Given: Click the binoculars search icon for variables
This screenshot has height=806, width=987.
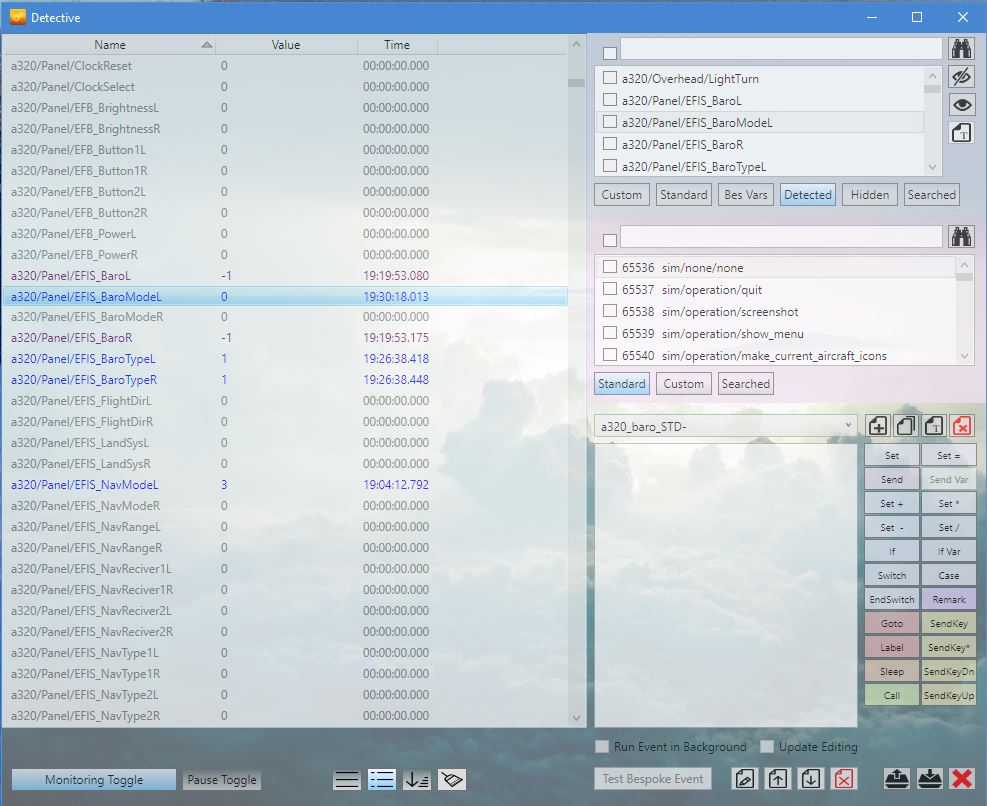Looking at the screenshot, I should coord(961,48).
